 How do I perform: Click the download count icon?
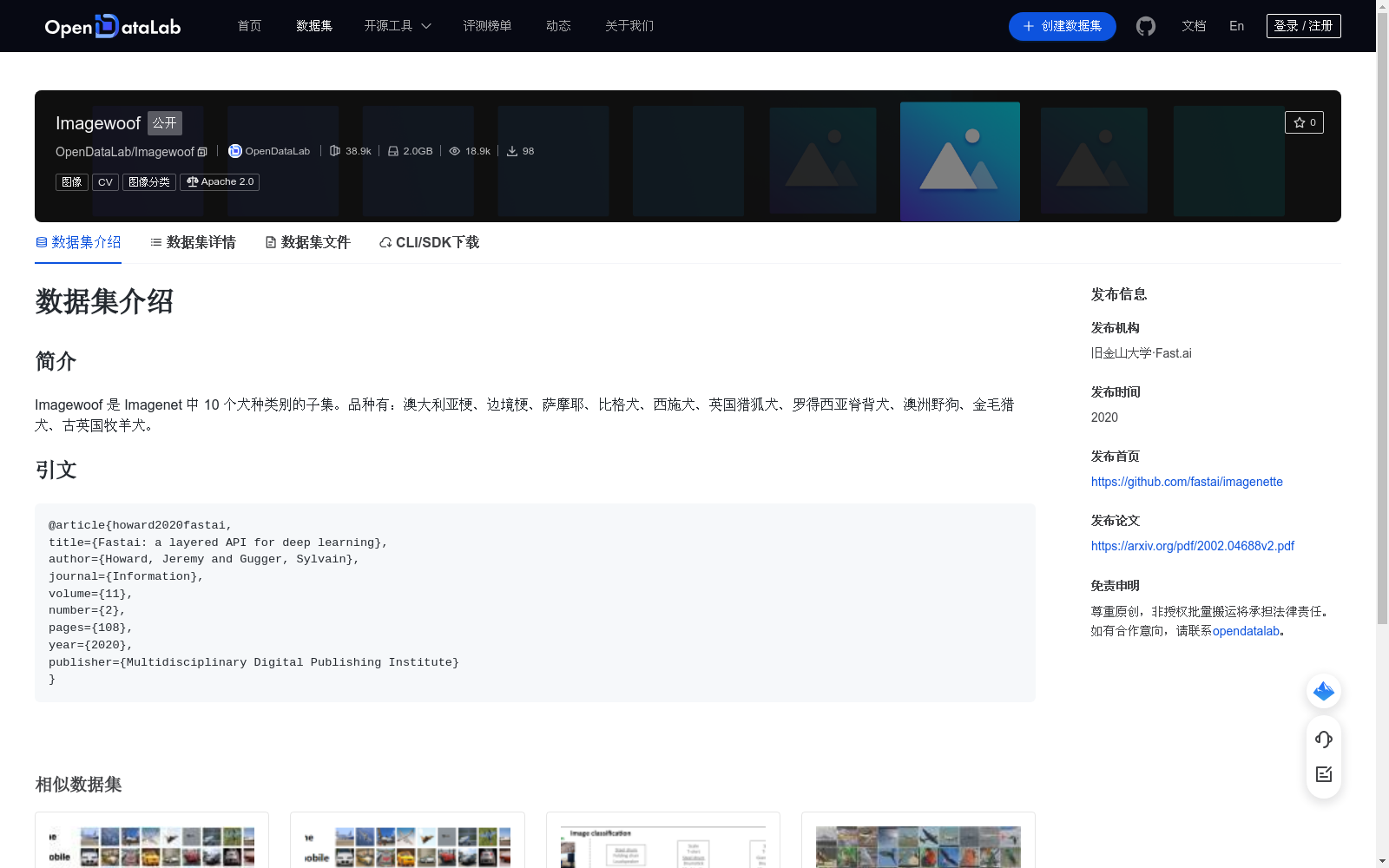pos(512,151)
